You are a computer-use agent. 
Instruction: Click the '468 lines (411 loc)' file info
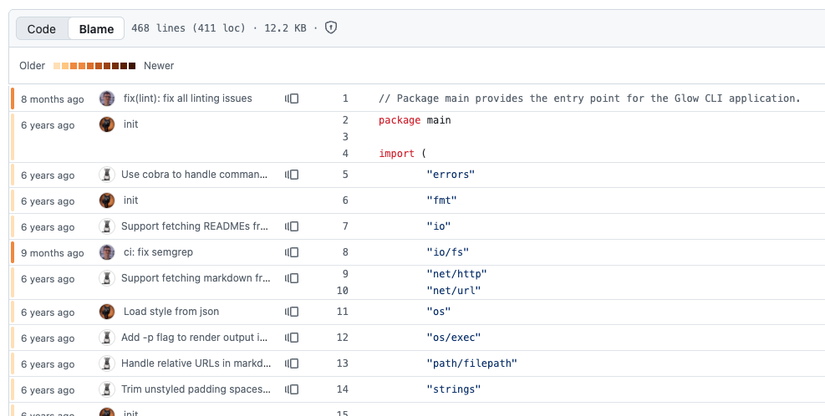[188, 28]
